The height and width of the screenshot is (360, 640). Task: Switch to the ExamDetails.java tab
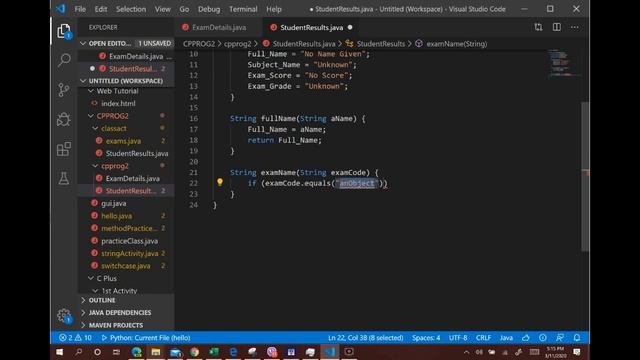coord(218,27)
